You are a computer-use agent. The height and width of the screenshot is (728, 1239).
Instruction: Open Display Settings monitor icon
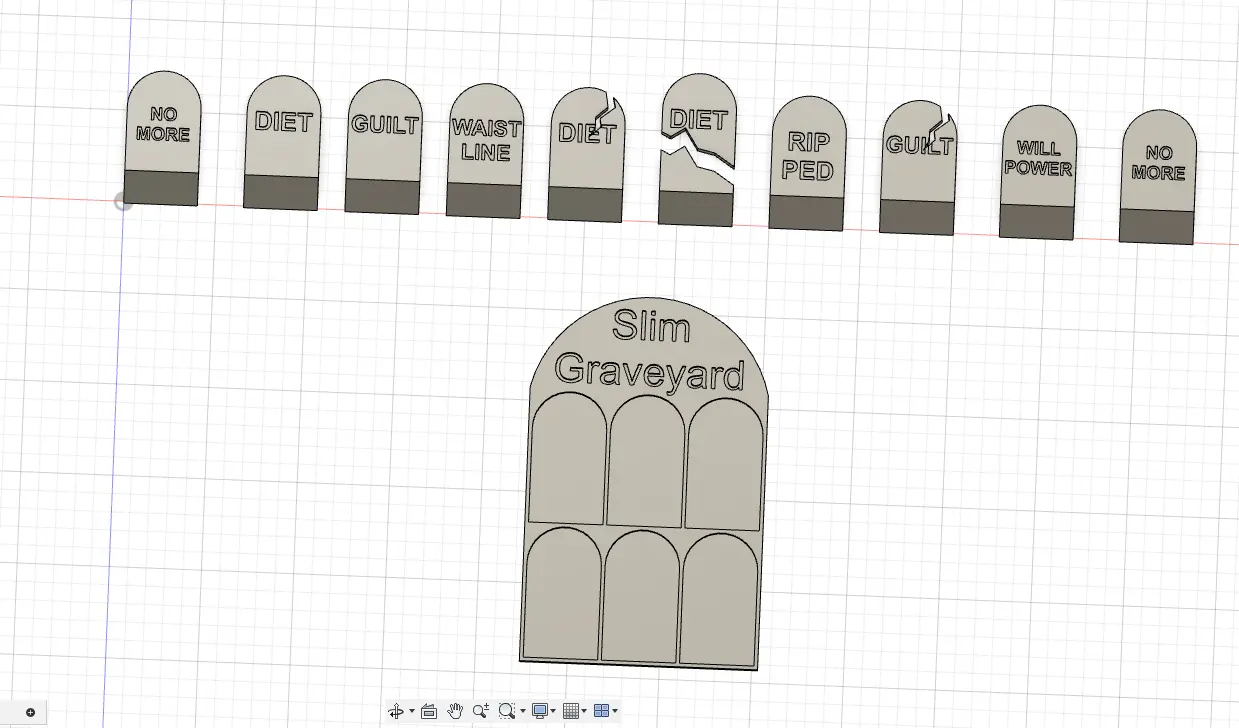(540, 711)
